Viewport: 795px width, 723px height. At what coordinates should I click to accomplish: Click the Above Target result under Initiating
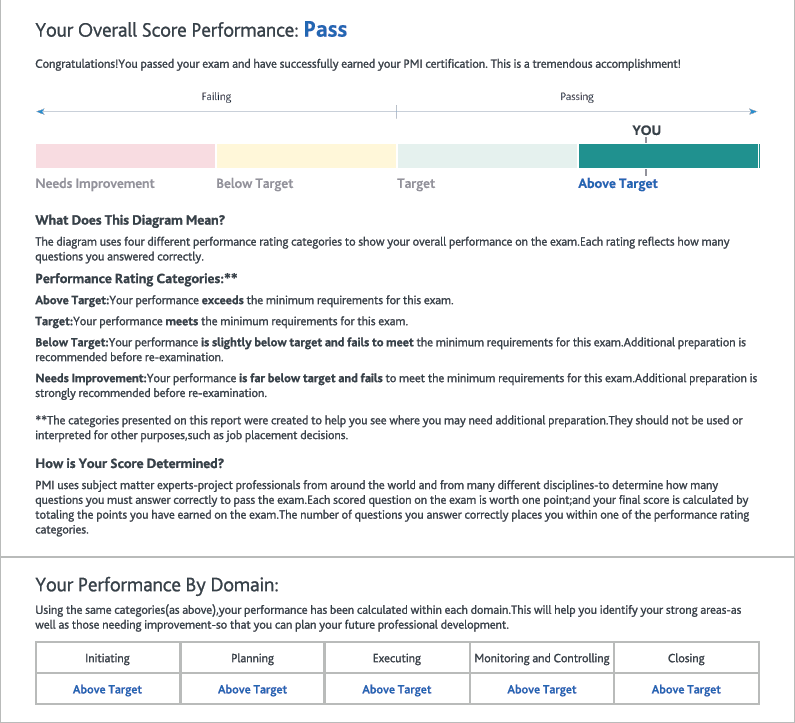click(107, 689)
